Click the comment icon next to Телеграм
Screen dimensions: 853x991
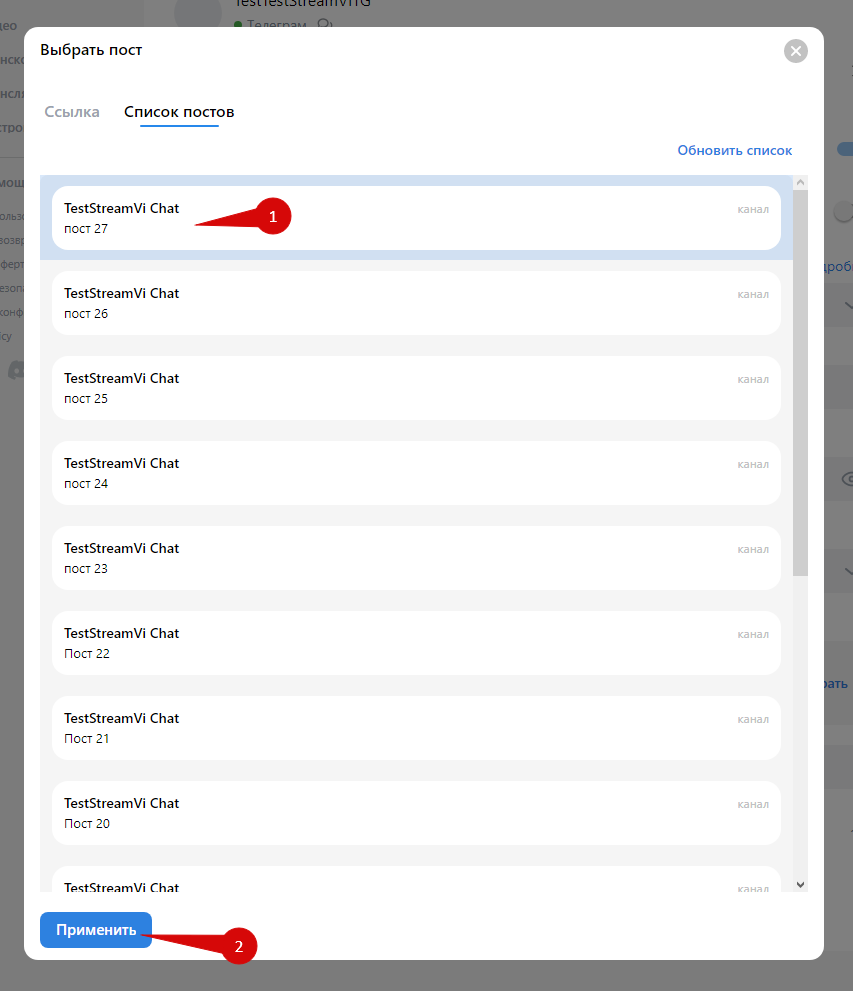point(325,24)
